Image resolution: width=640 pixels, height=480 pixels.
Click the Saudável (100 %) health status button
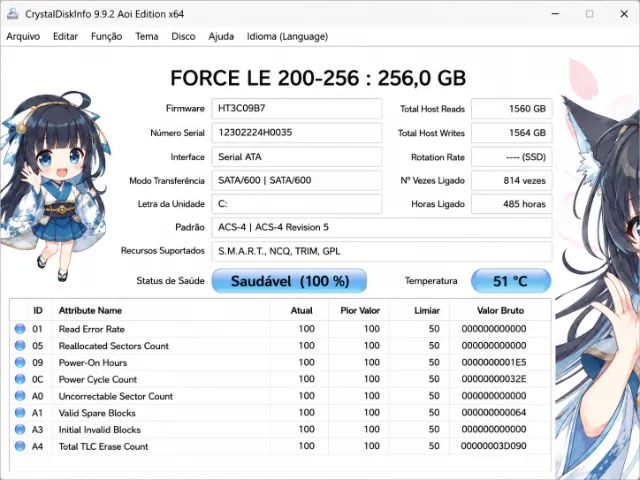(289, 281)
